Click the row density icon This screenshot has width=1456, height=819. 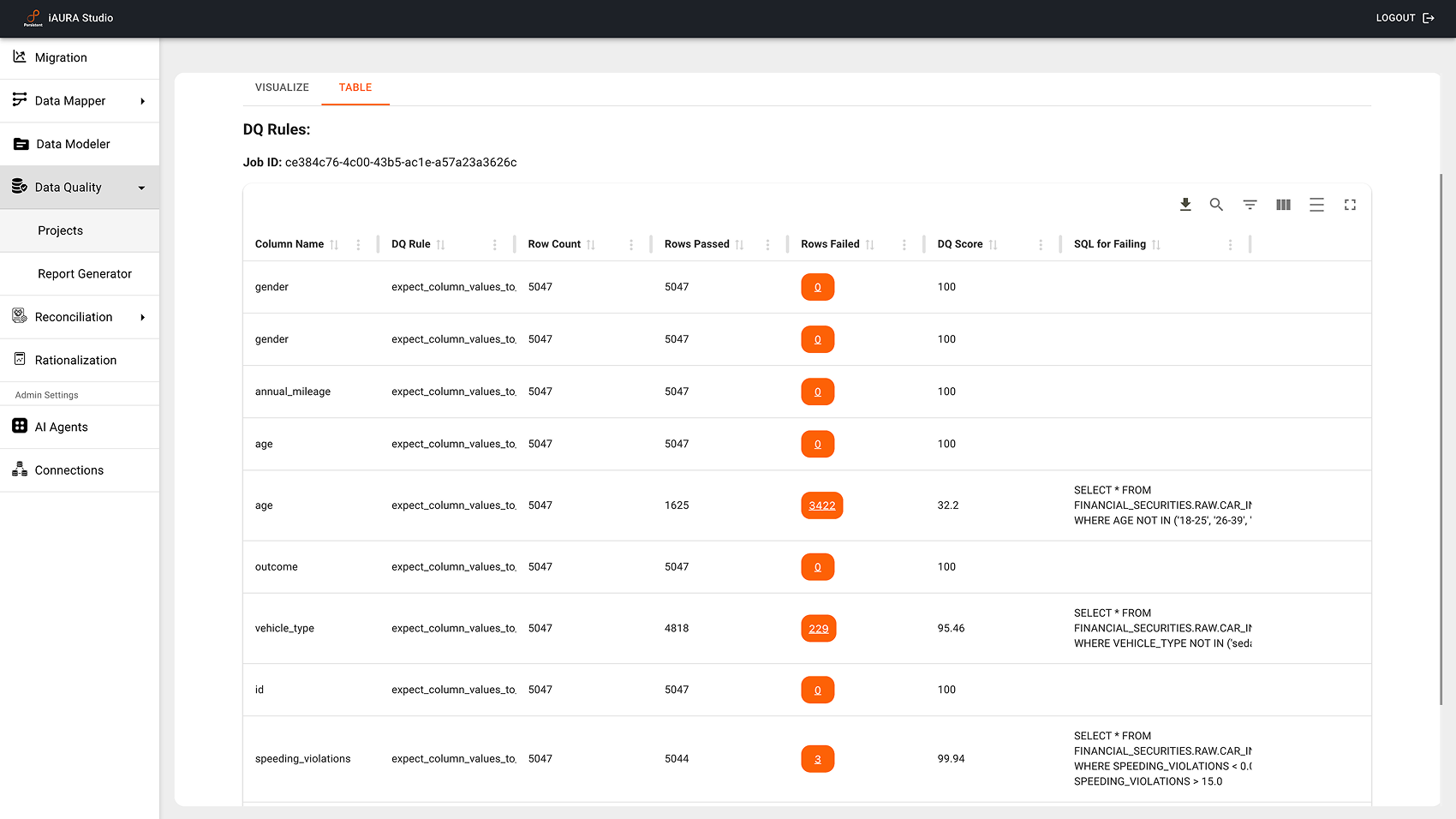coord(1316,205)
